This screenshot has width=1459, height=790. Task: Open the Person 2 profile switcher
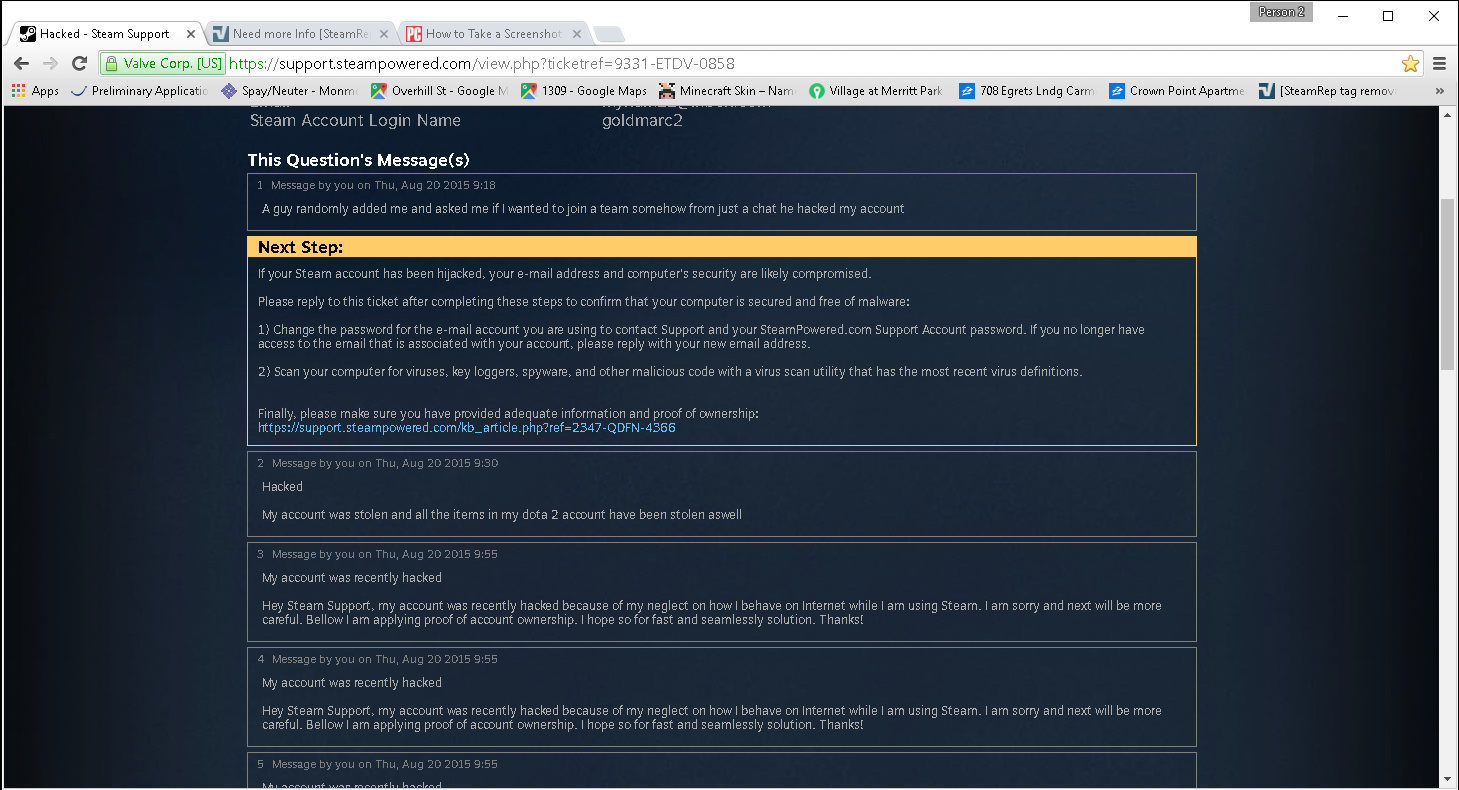1281,12
